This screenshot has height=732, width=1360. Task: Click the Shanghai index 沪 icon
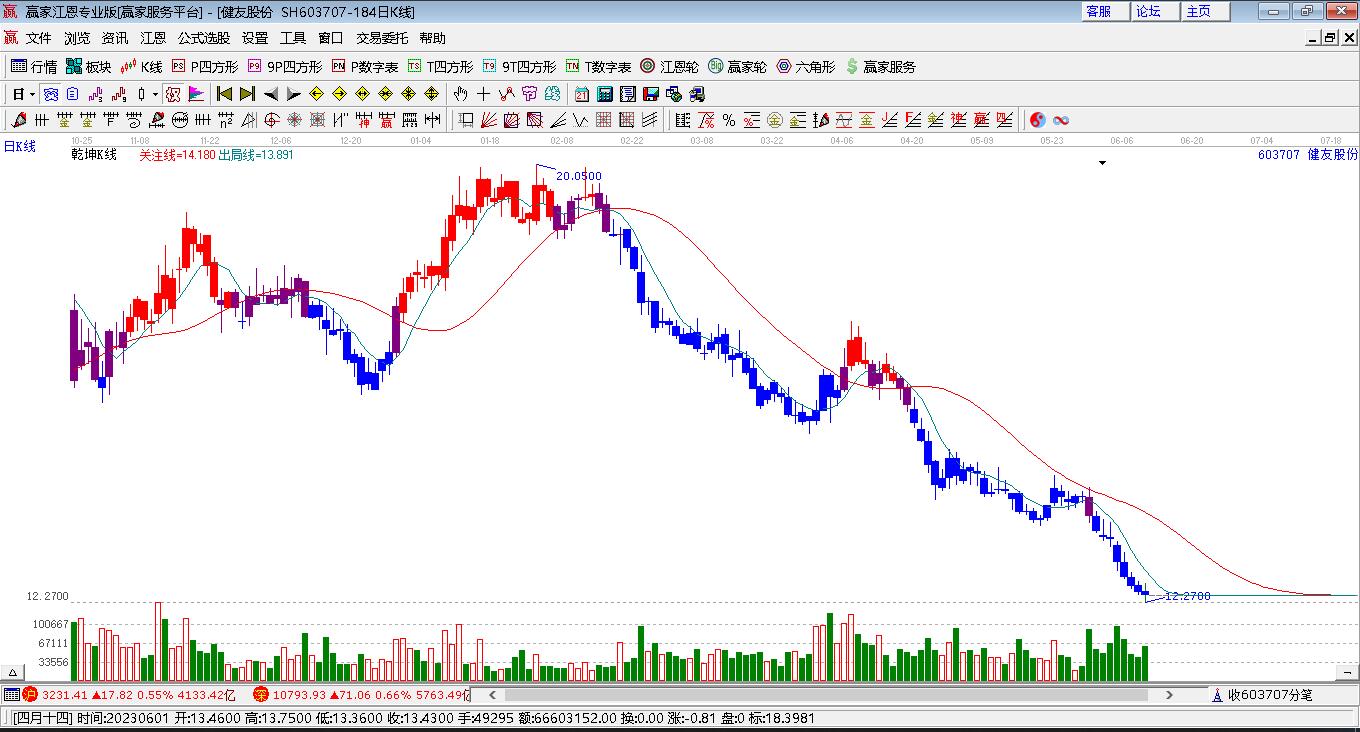(30, 694)
